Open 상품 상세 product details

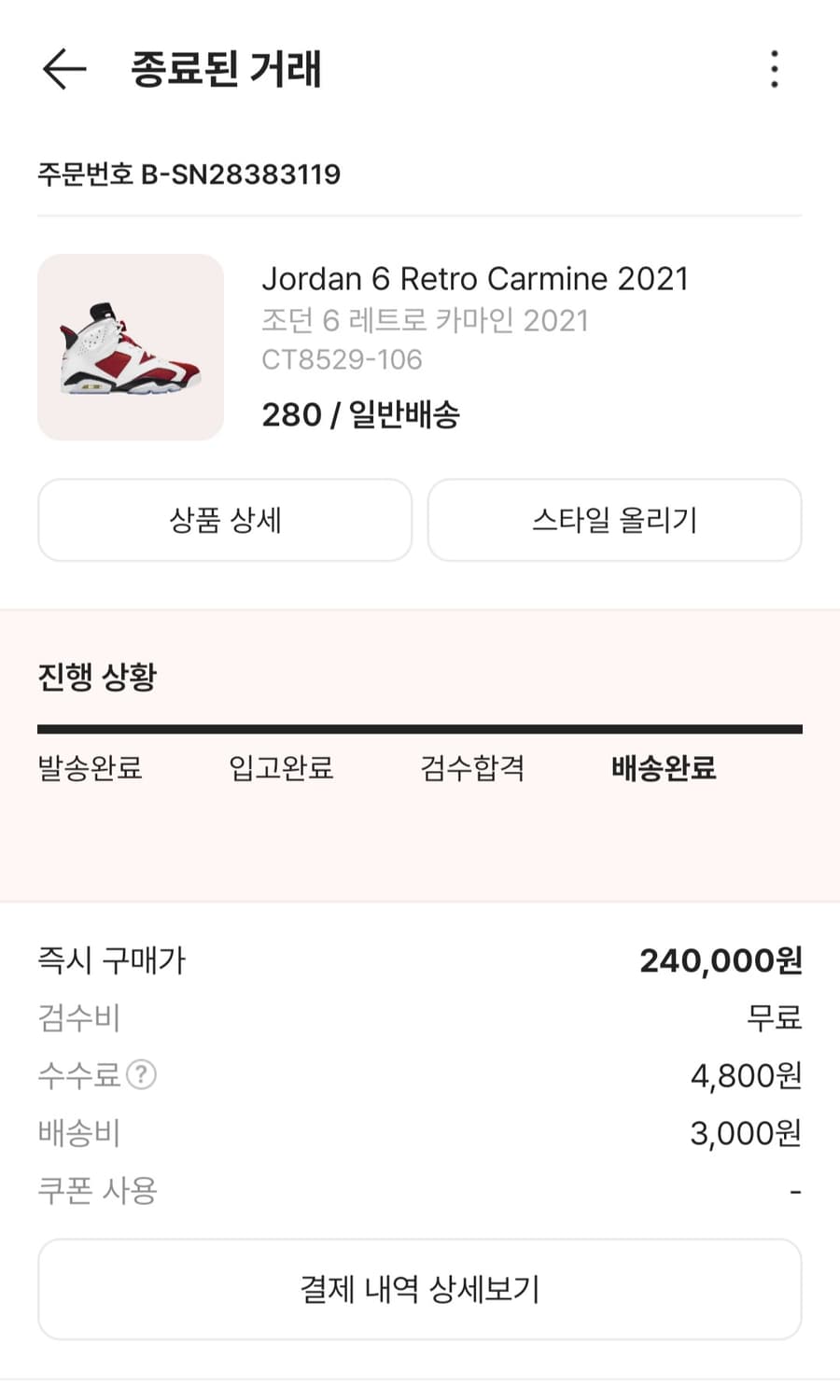click(x=225, y=520)
